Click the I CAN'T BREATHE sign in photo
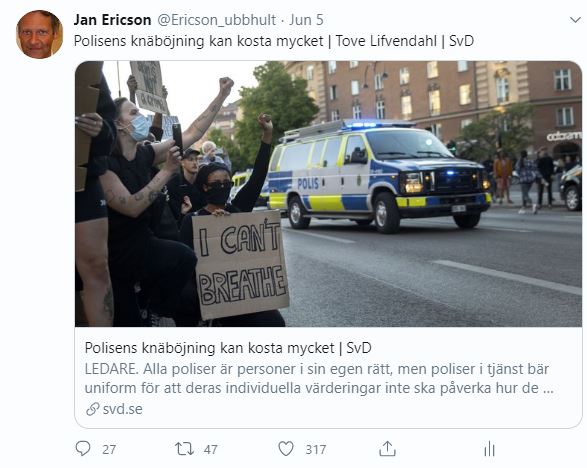The width and height of the screenshot is (587, 468). point(240,265)
